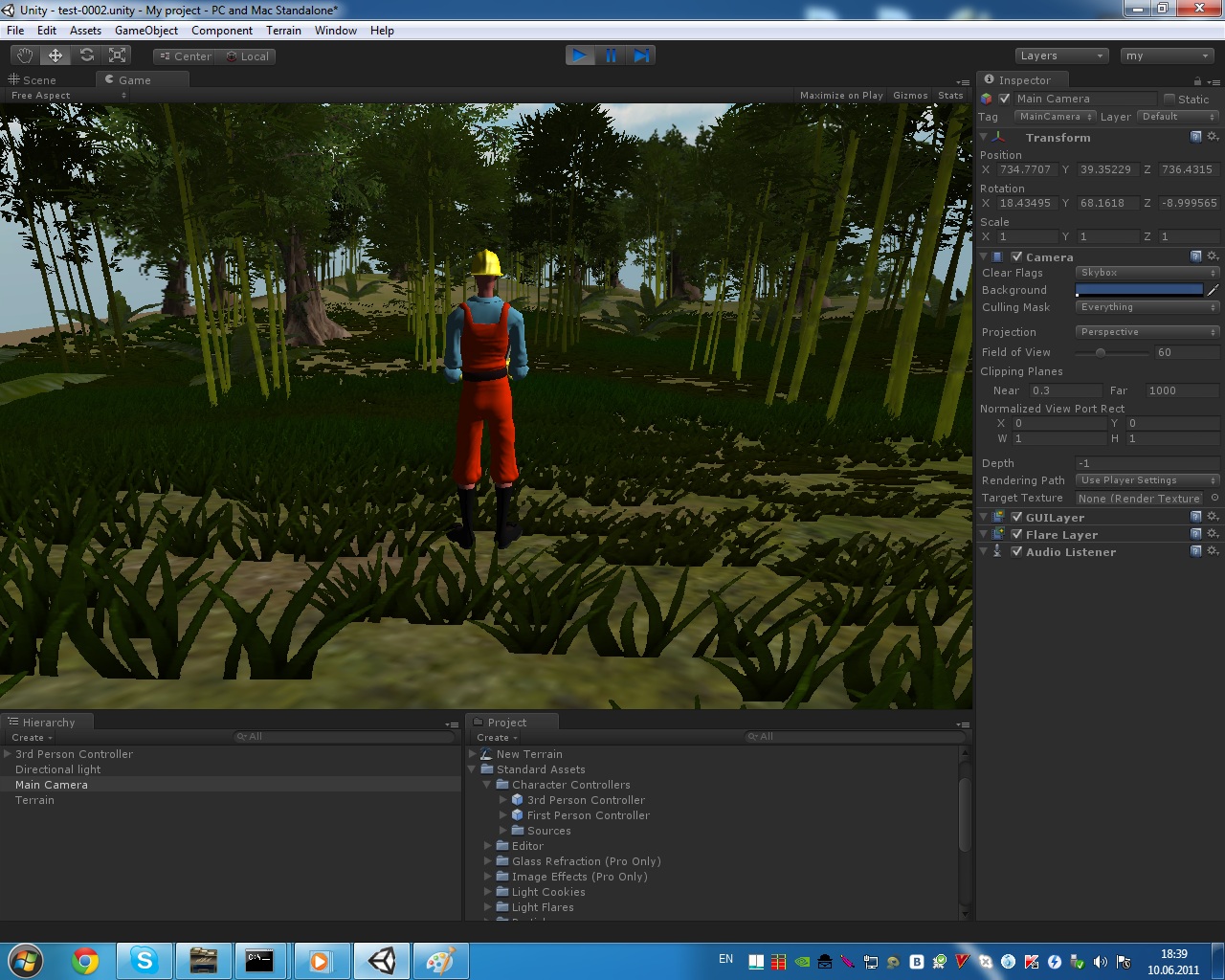Viewport: 1225px width, 980px height.
Task: Open the Hierarchy Create menu
Action: click(32, 738)
